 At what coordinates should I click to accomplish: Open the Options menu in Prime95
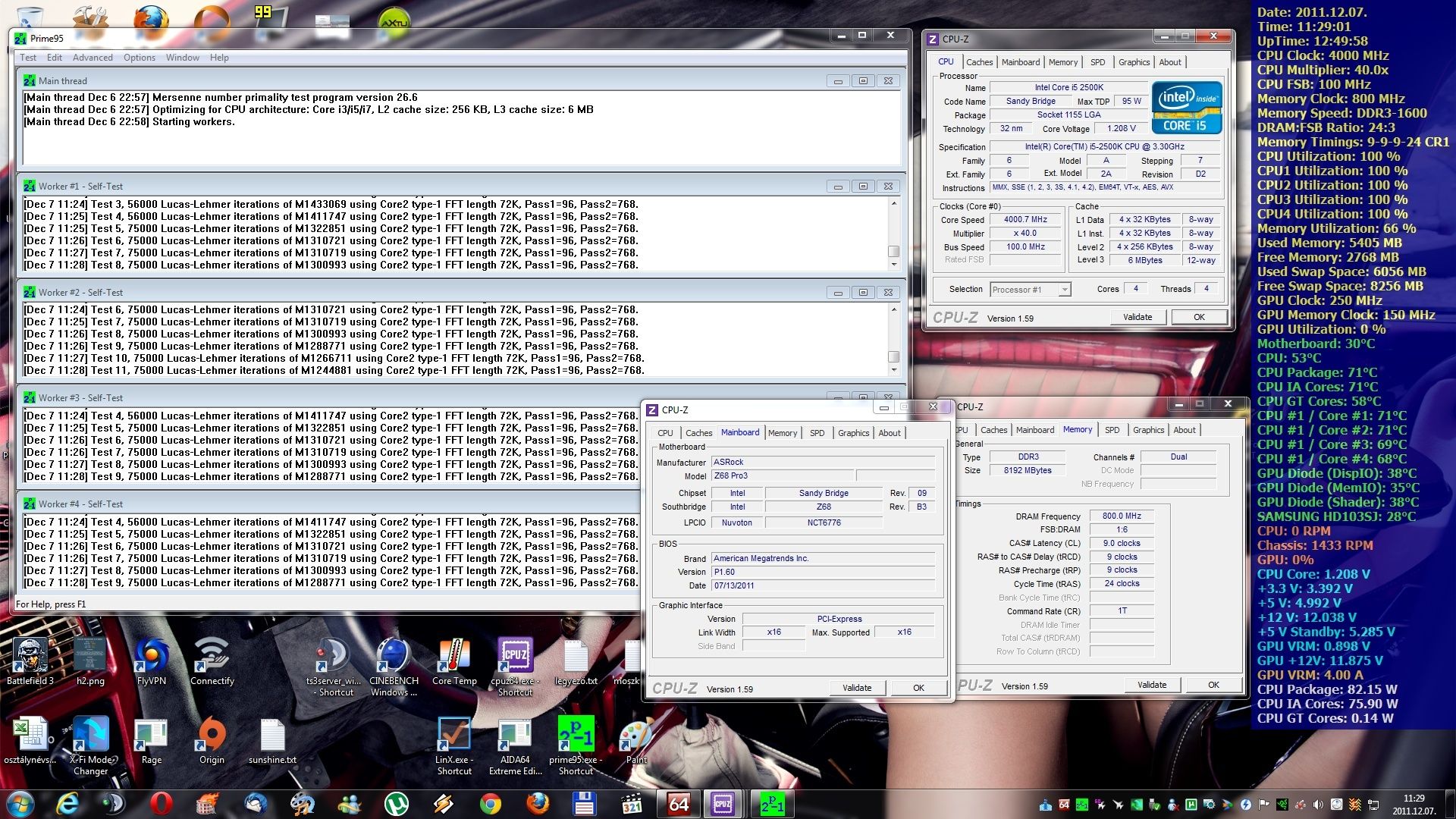(x=140, y=58)
